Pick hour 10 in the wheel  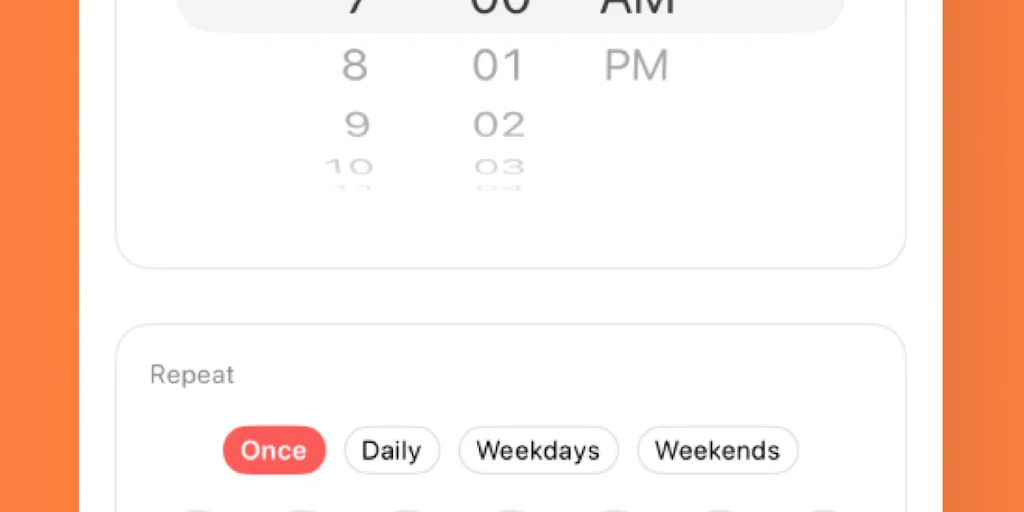(x=349, y=166)
